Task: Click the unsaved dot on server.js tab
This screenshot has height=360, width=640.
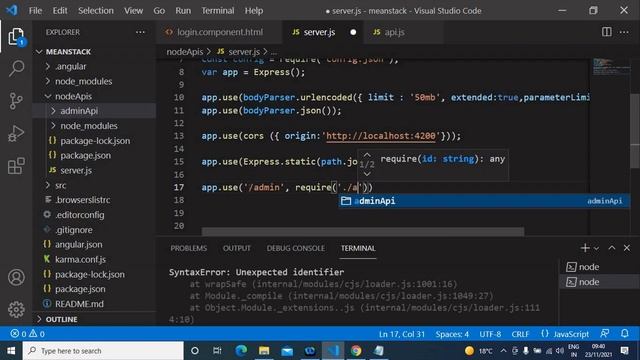Action: (x=353, y=32)
